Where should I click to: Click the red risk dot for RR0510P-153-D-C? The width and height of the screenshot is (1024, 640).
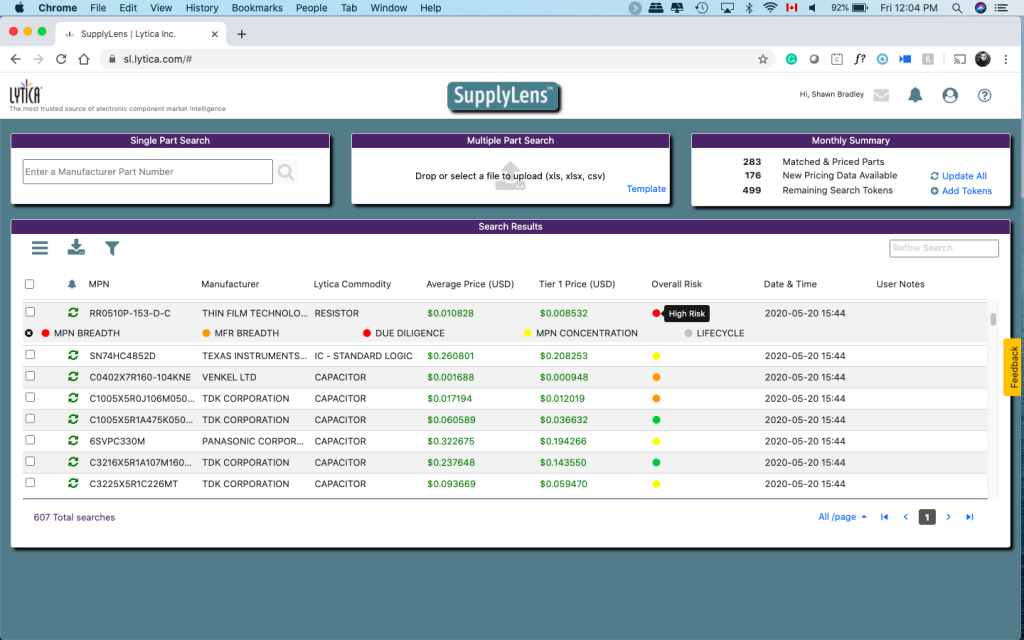[656, 313]
